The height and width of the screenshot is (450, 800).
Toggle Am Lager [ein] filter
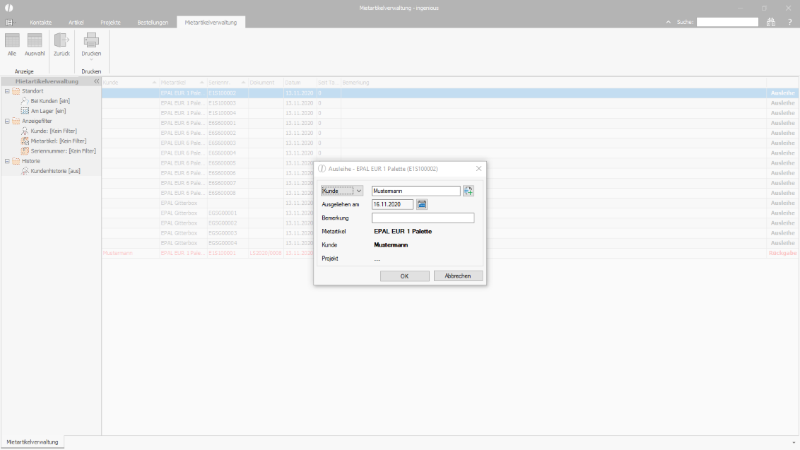coord(43,111)
